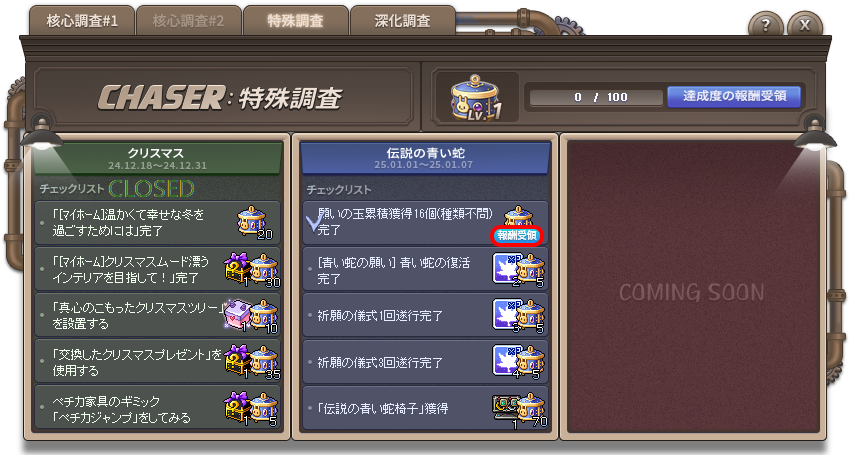Click chair item icon in 伝説の青い蛇椅子 row
850x455 pixels.
506,408
